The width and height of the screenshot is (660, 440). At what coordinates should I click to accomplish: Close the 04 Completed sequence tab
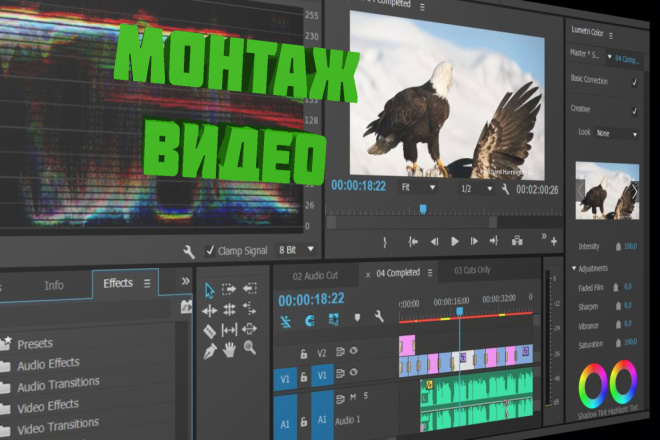click(x=368, y=275)
